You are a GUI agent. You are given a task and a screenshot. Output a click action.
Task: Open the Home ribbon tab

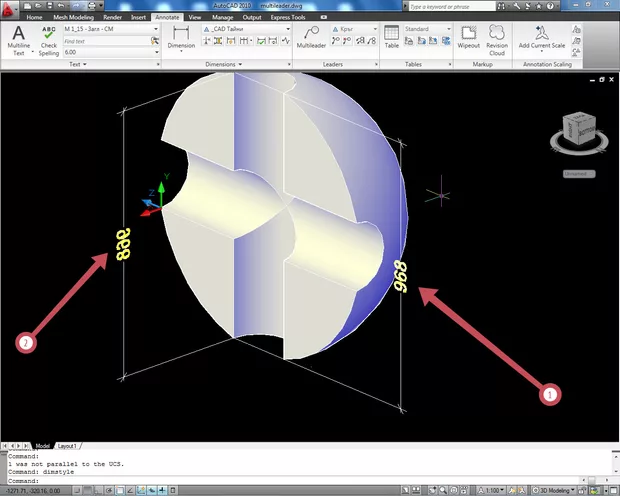[34, 17]
